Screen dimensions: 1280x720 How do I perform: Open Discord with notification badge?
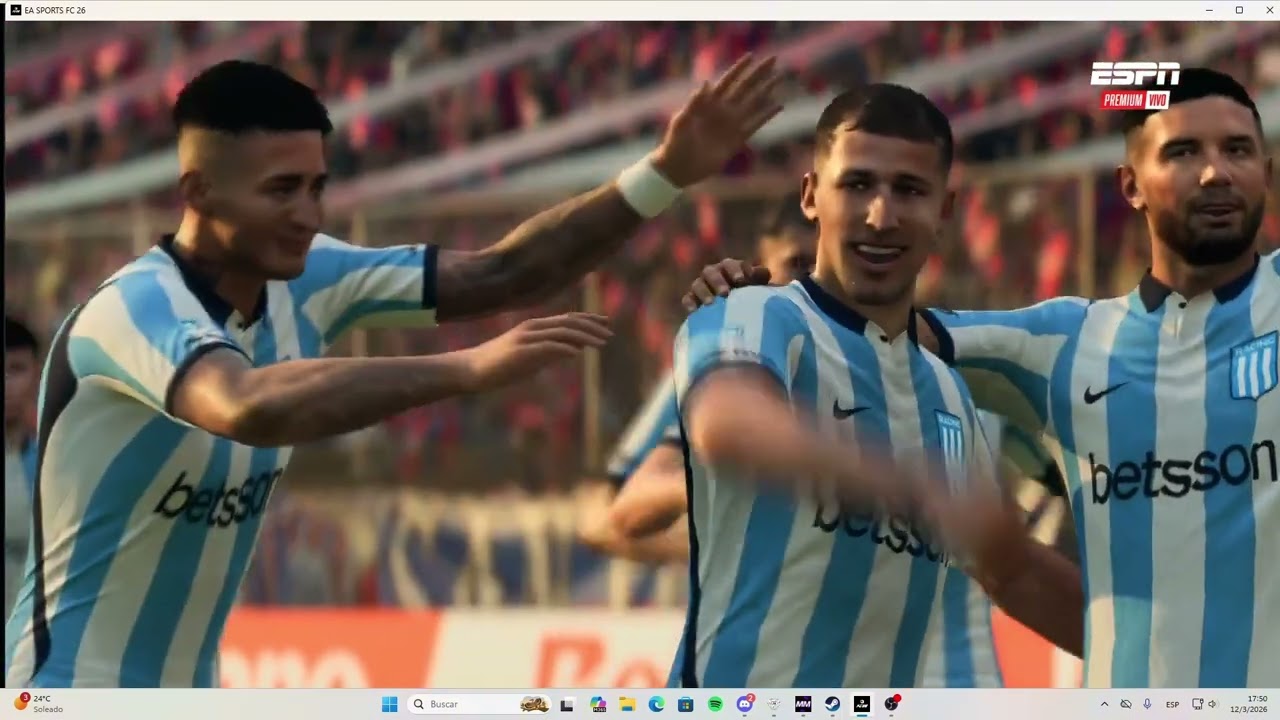pos(744,704)
